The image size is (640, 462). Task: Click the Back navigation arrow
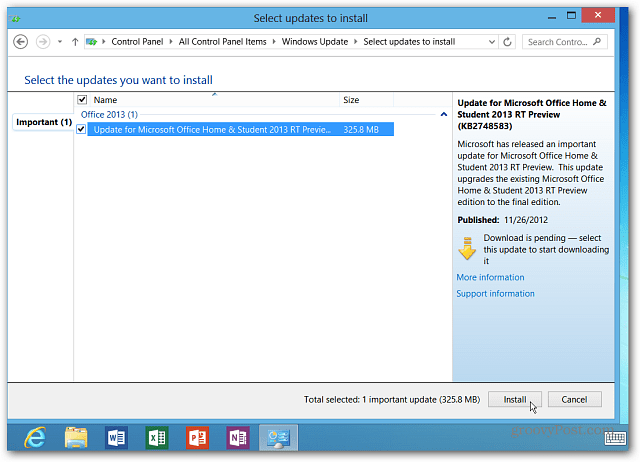[x=20, y=42]
